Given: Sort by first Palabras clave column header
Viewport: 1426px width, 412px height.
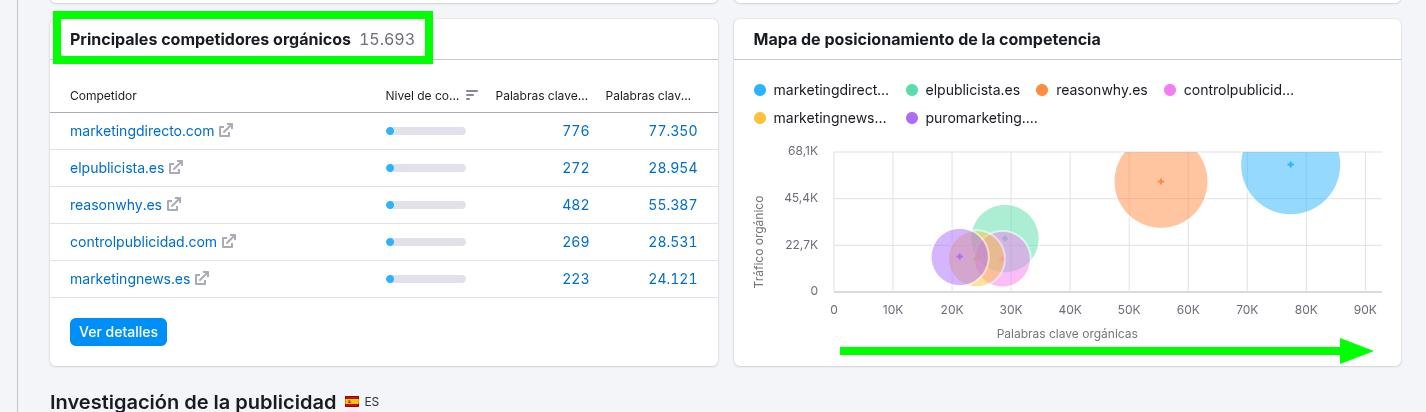Looking at the screenshot, I should click(x=541, y=96).
